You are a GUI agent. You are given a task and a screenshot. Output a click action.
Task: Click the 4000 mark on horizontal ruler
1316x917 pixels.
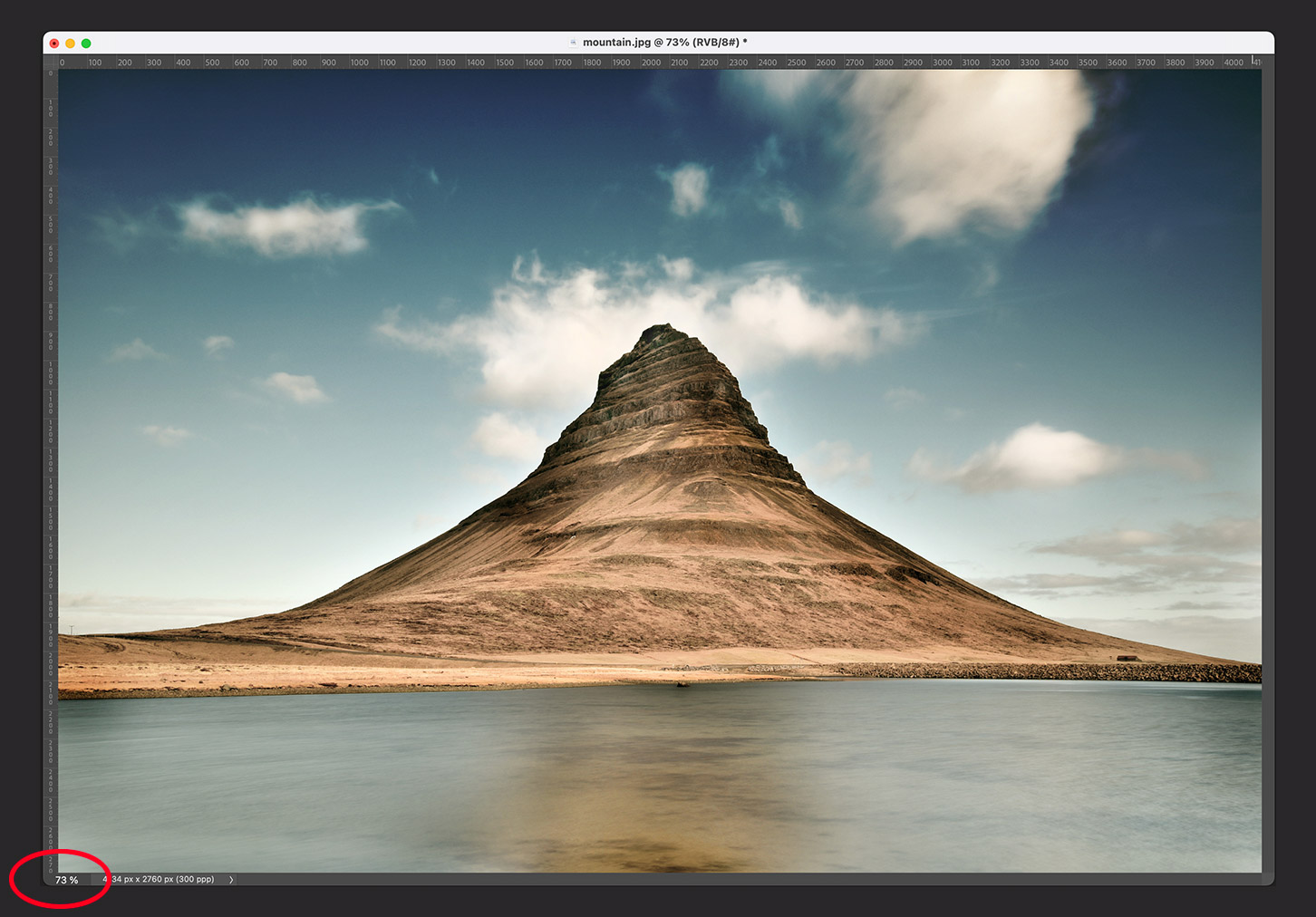(x=1233, y=63)
